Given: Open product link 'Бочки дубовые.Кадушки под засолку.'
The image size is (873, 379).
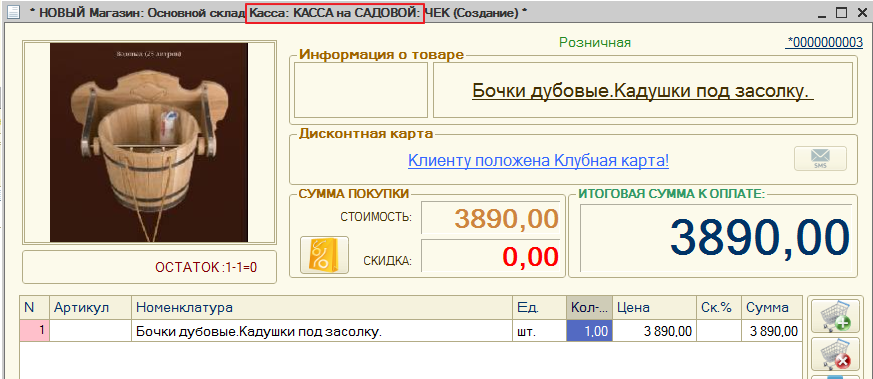Looking at the screenshot, I should [643, 90].
